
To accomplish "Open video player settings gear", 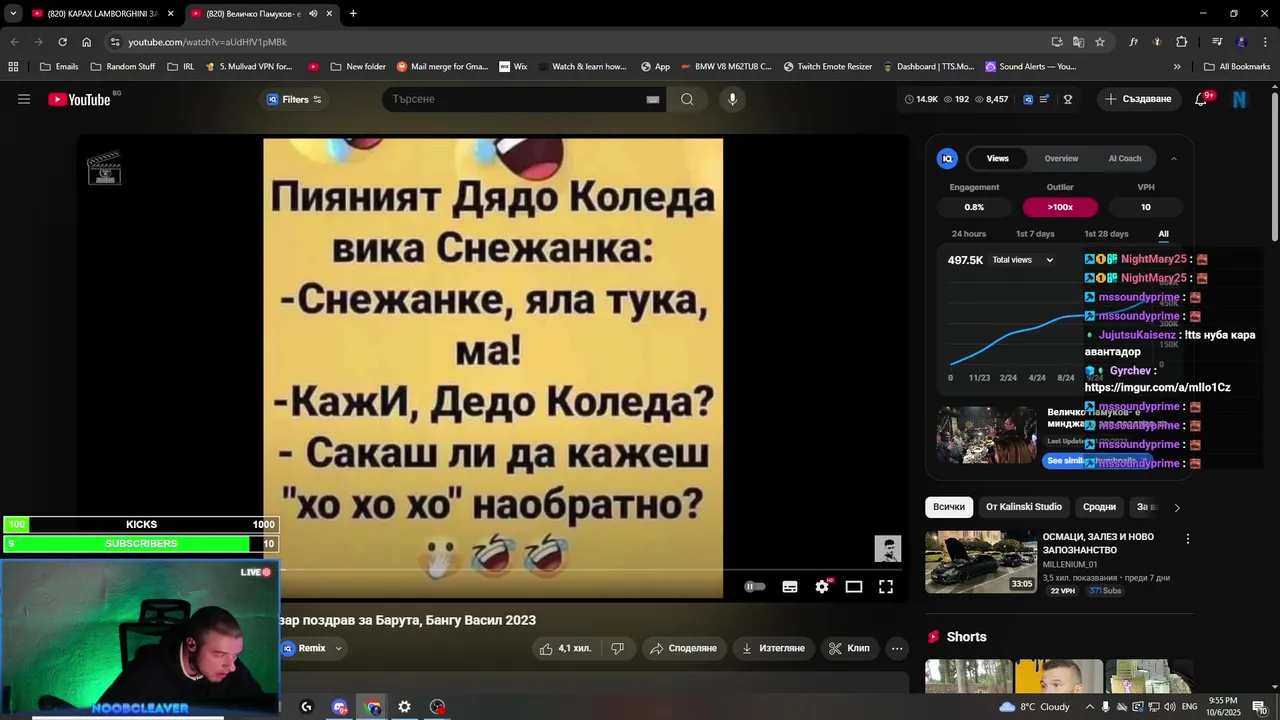I will coord(822,587).
